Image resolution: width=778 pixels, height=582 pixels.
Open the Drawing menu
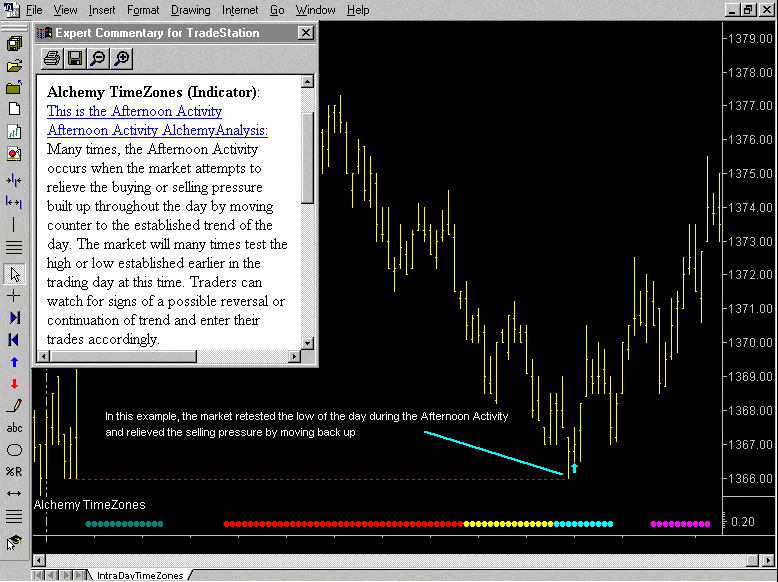click(191, 10)
